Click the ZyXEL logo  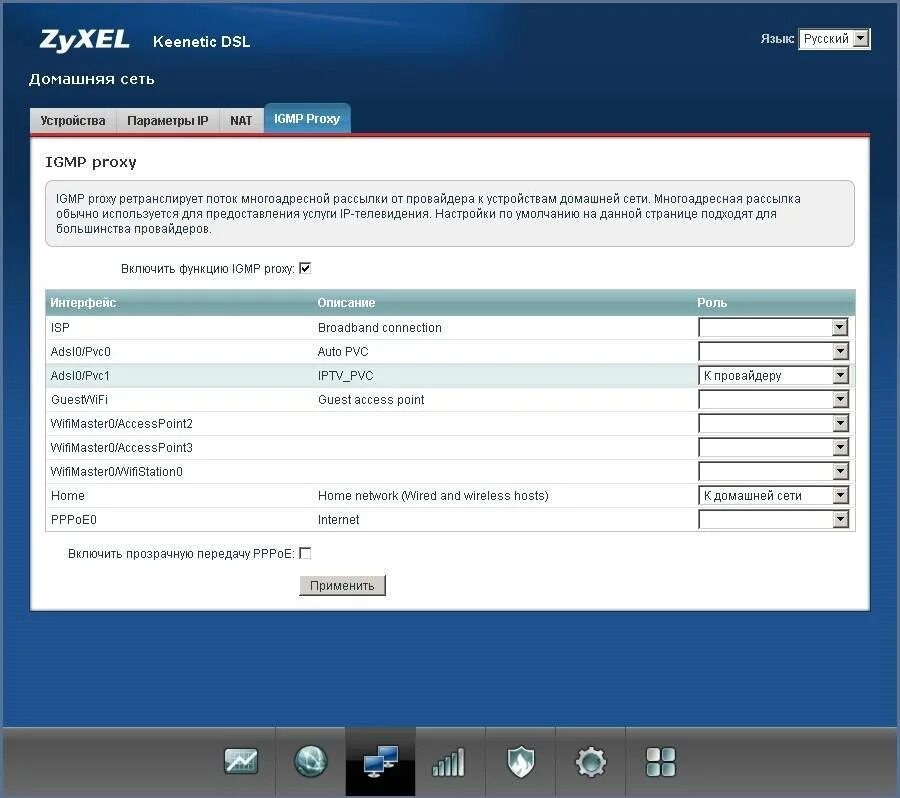click(x=84, y=40)
